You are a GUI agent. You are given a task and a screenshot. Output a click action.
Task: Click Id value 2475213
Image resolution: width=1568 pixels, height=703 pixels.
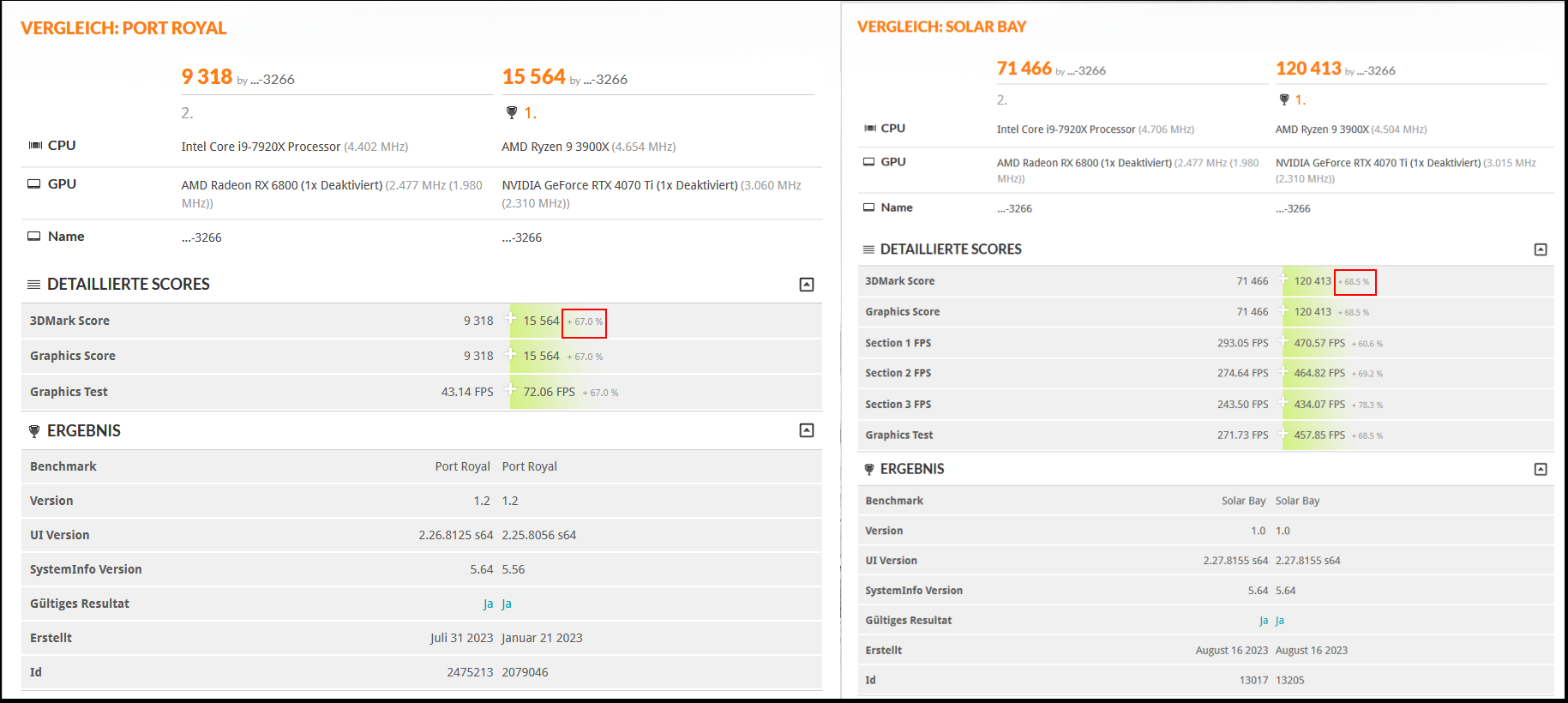pyautogui.click(x=470, y=672)
